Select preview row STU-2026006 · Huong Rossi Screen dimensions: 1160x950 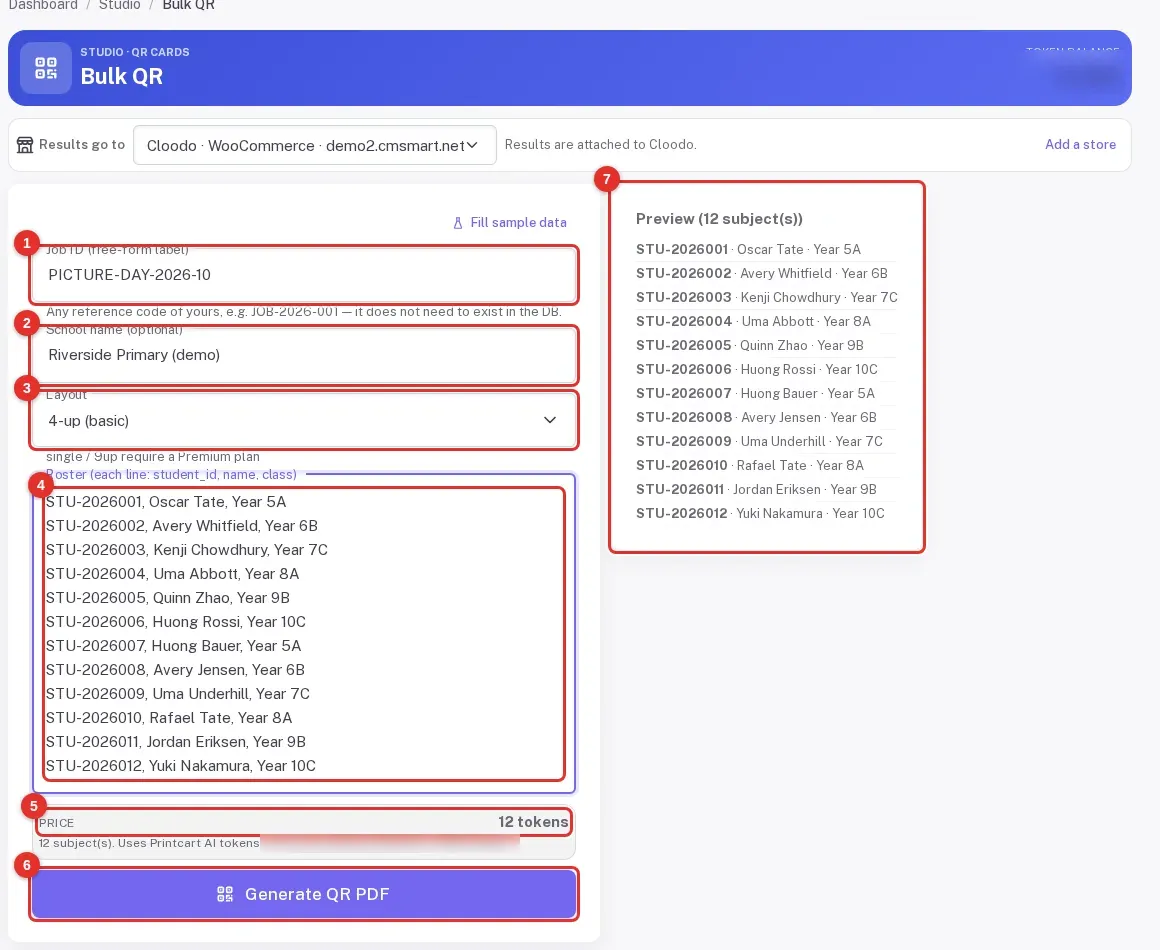[x=757, y=369]
